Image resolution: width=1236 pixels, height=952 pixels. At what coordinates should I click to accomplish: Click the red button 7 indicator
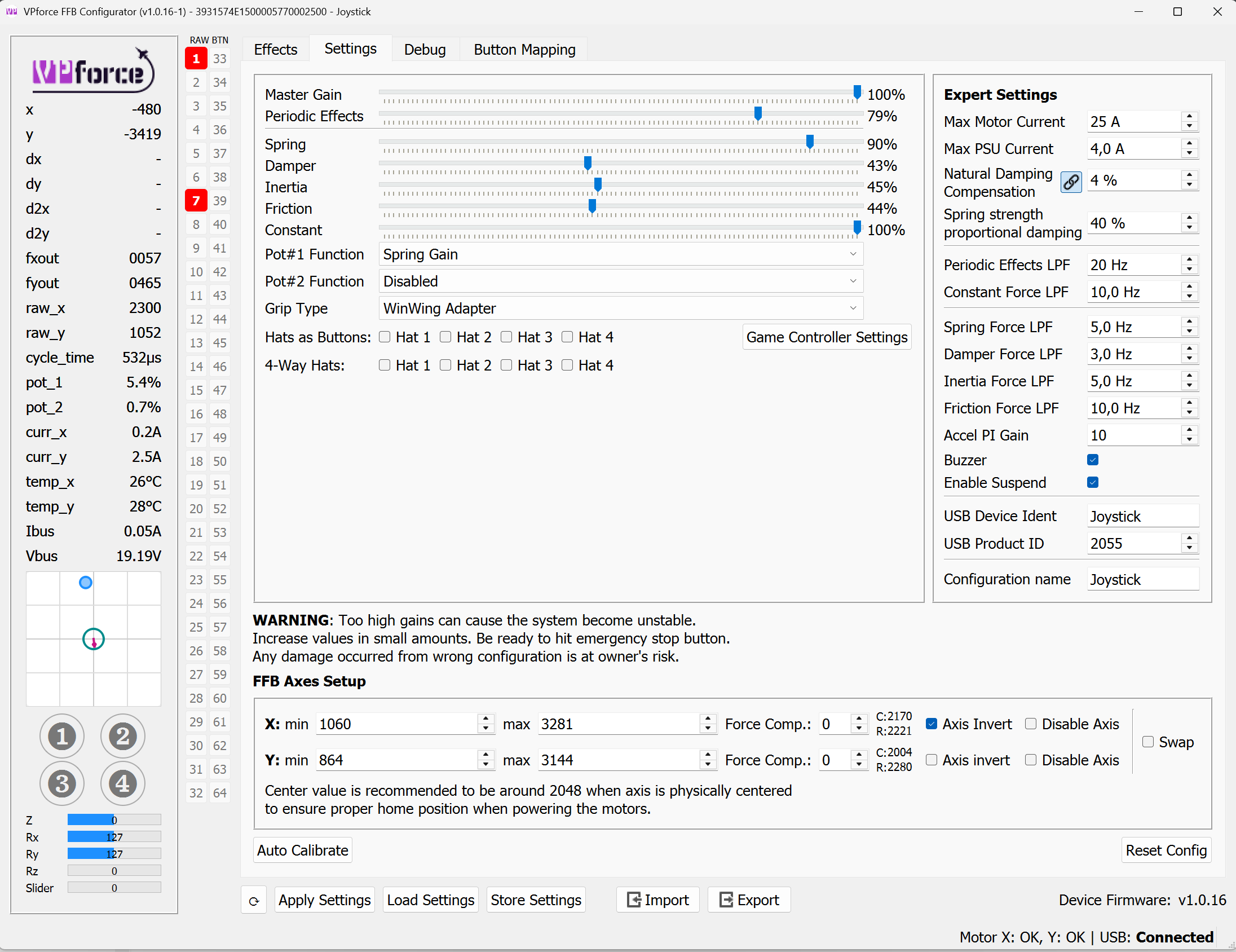(196, 200)
